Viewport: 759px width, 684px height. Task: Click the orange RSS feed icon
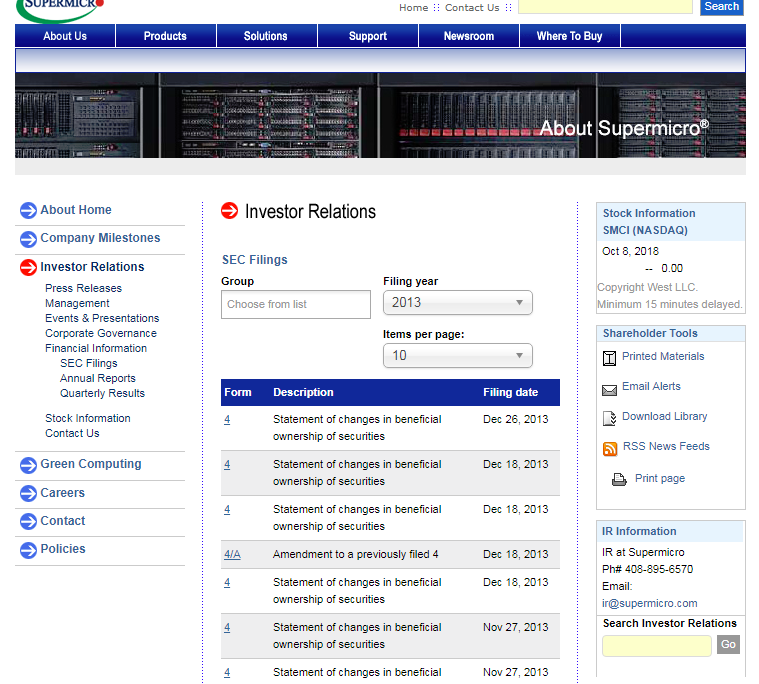pos(610,449)
